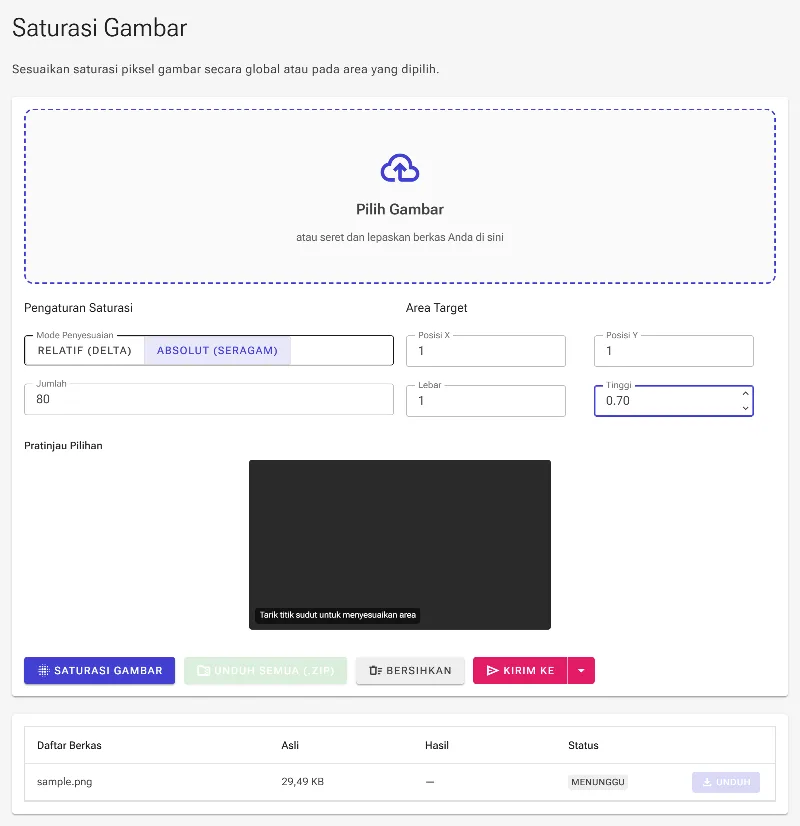Screen dimensions: 800x826
Task: Click the Kirim Ke button
Action: [520, 671]
